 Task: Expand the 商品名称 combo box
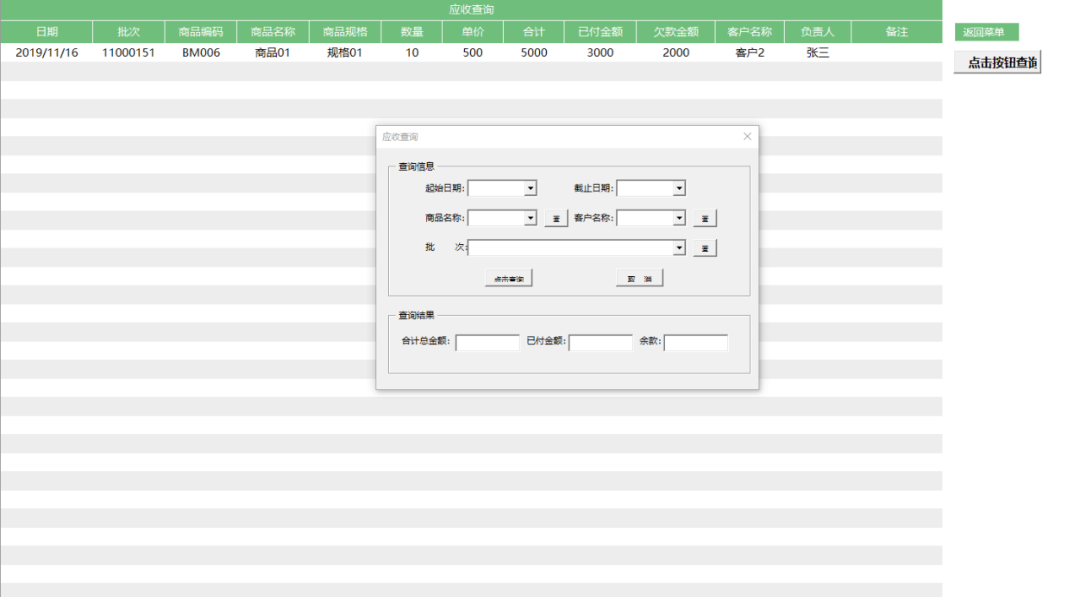[x=530, y=218]
